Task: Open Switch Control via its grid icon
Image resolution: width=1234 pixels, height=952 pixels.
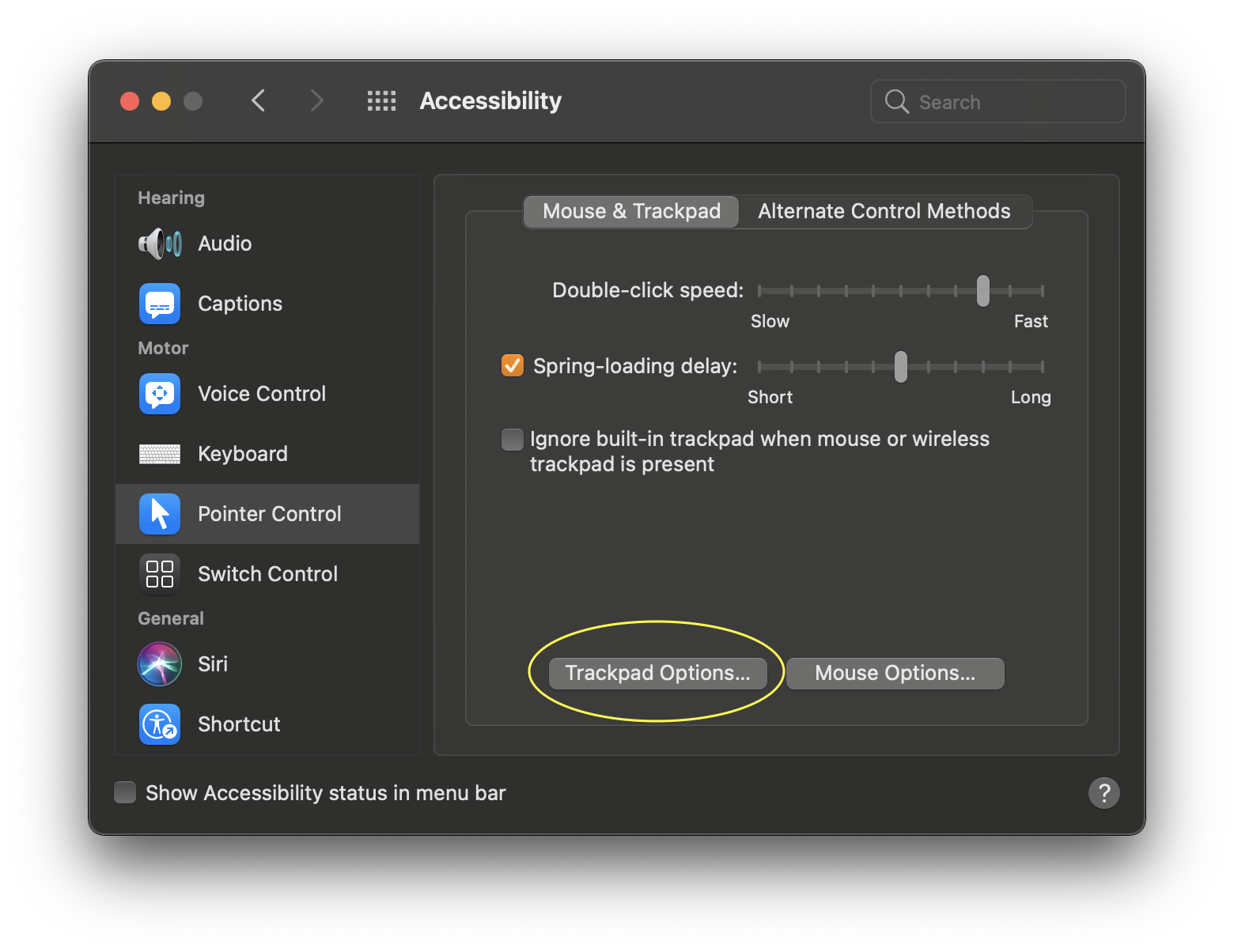Action: click(159, 573)
